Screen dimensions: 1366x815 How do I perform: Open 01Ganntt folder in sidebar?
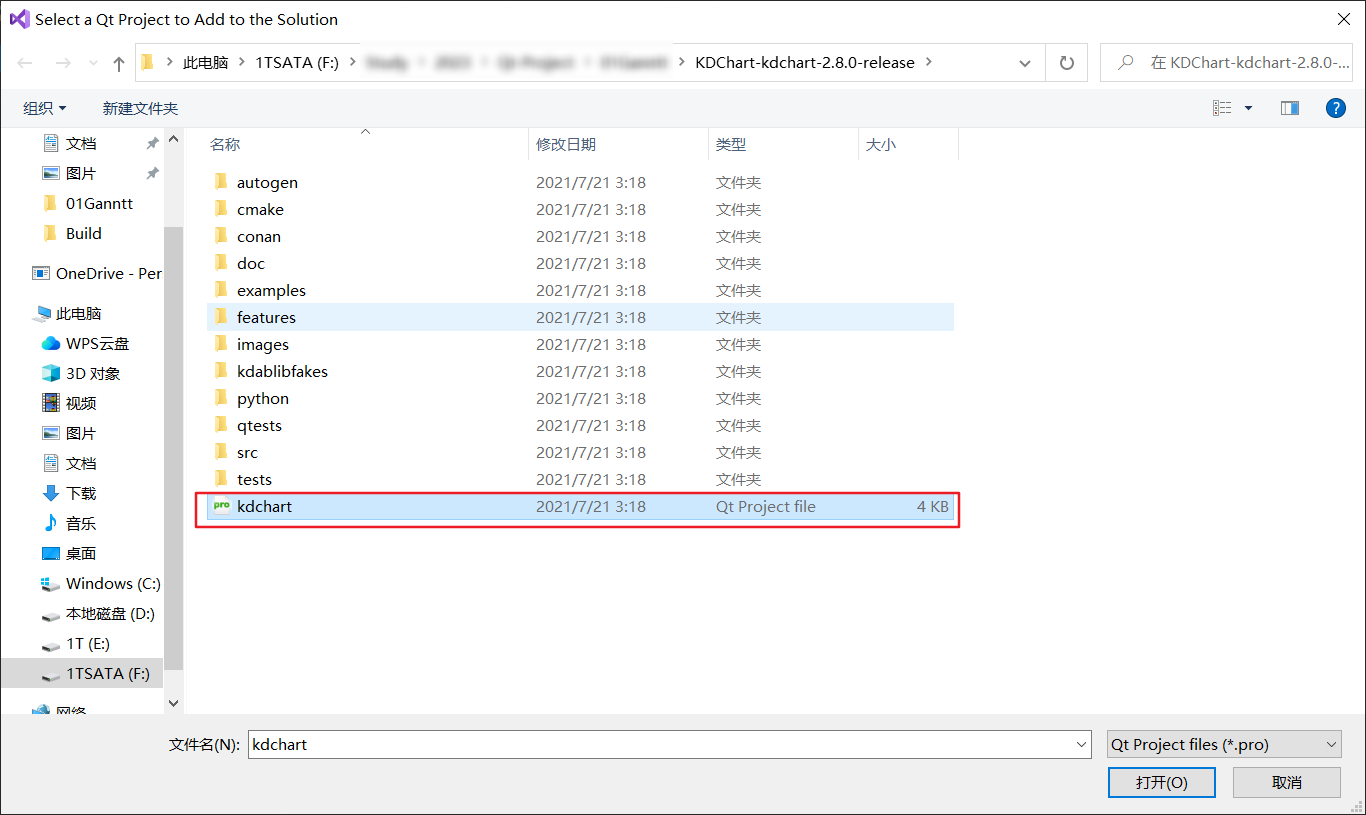tap(99, 203)
